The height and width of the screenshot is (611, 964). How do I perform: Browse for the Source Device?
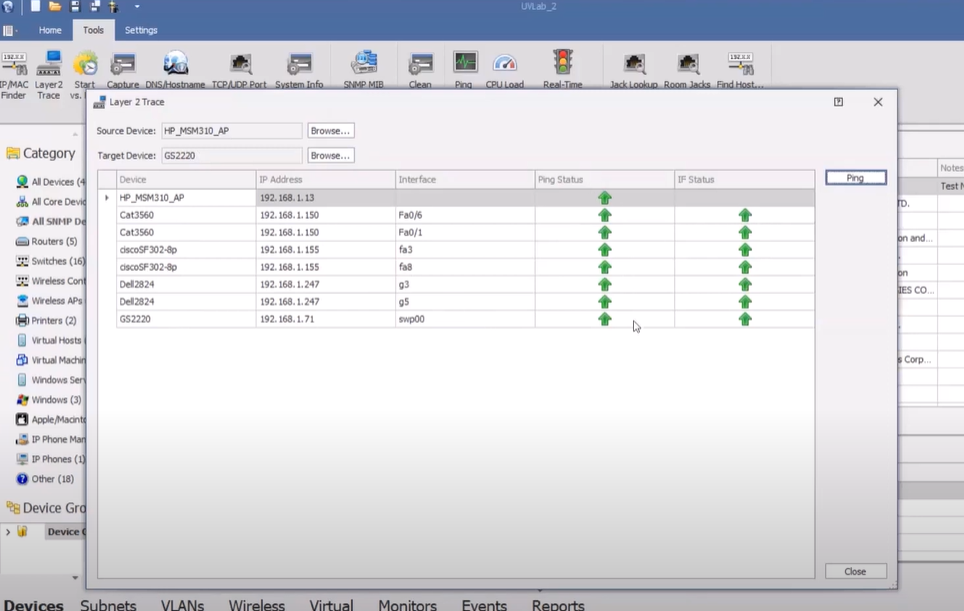(331, 131)
